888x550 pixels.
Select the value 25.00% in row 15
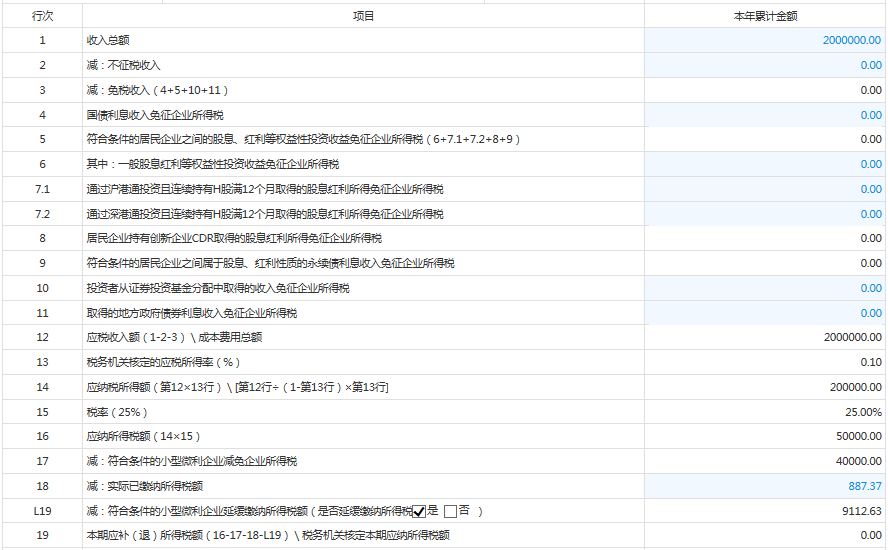coord(863,412)
